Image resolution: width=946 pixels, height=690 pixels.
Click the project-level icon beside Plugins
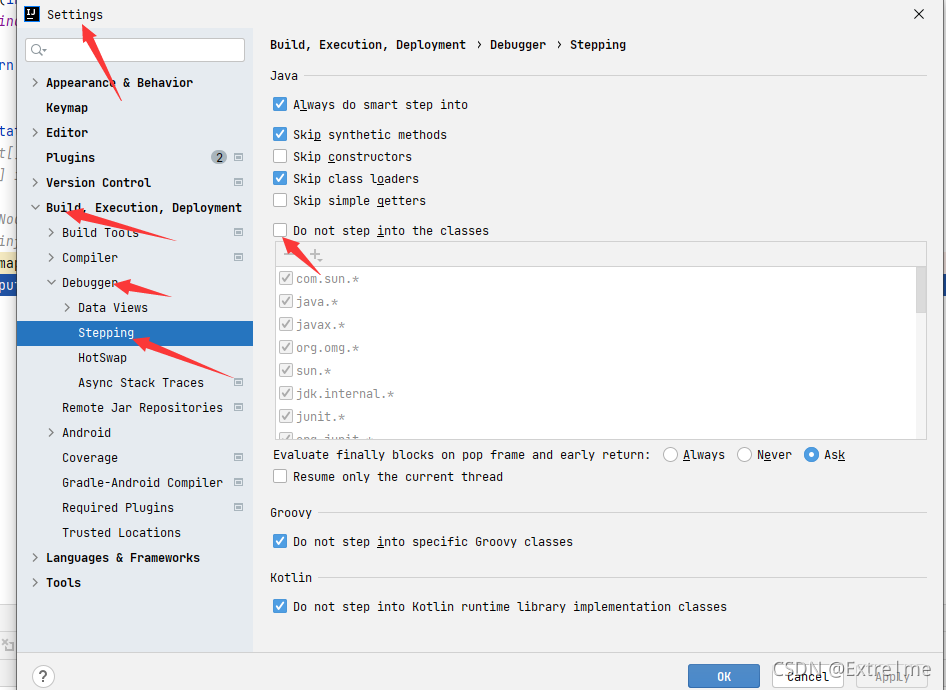pos(238,157)
